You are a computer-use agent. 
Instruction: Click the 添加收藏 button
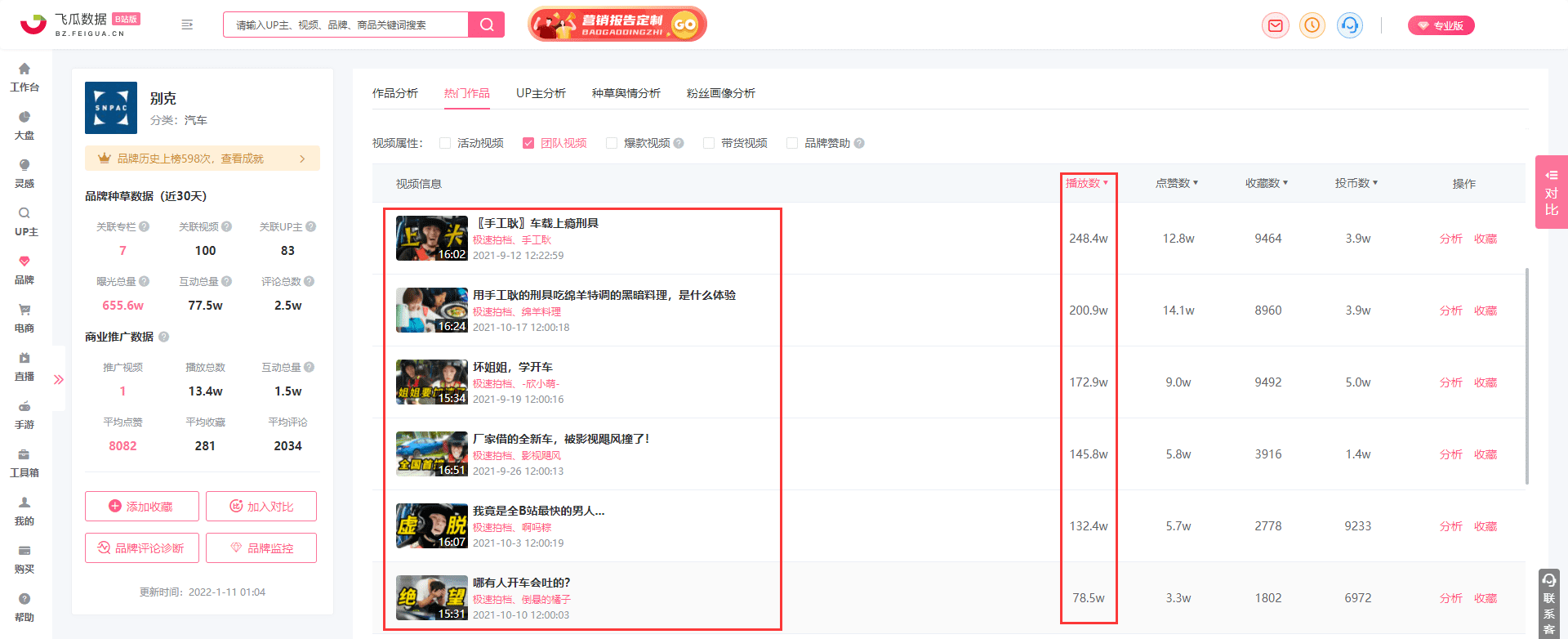point(142,507)
